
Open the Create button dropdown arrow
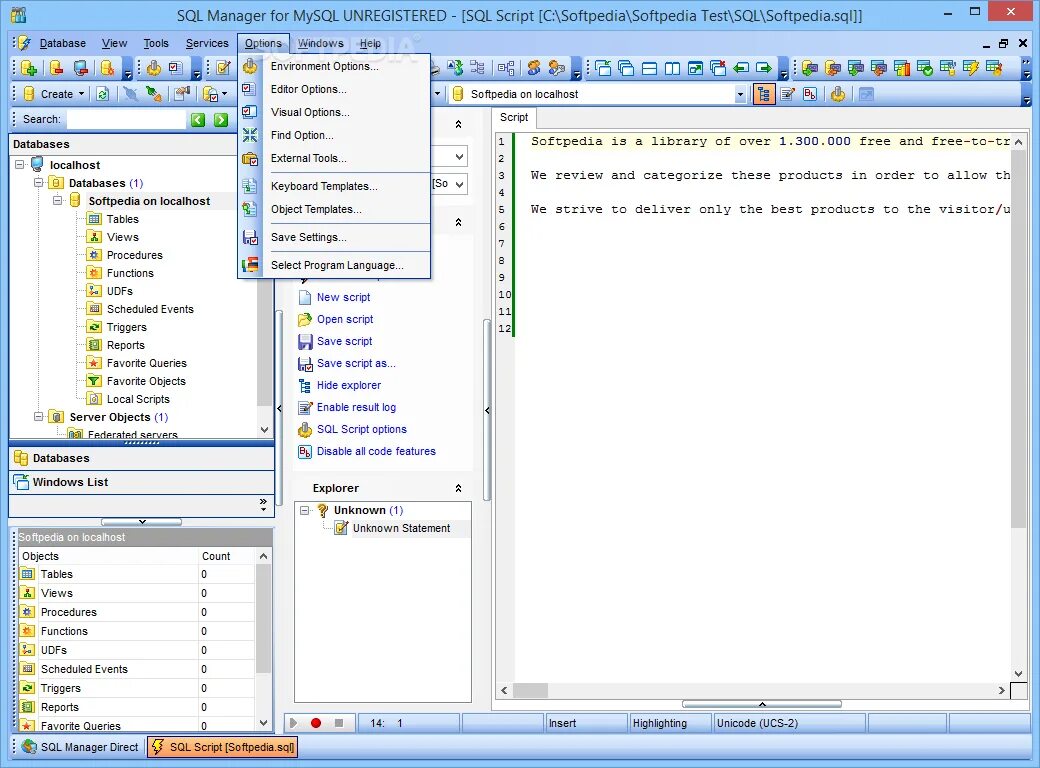82,94
